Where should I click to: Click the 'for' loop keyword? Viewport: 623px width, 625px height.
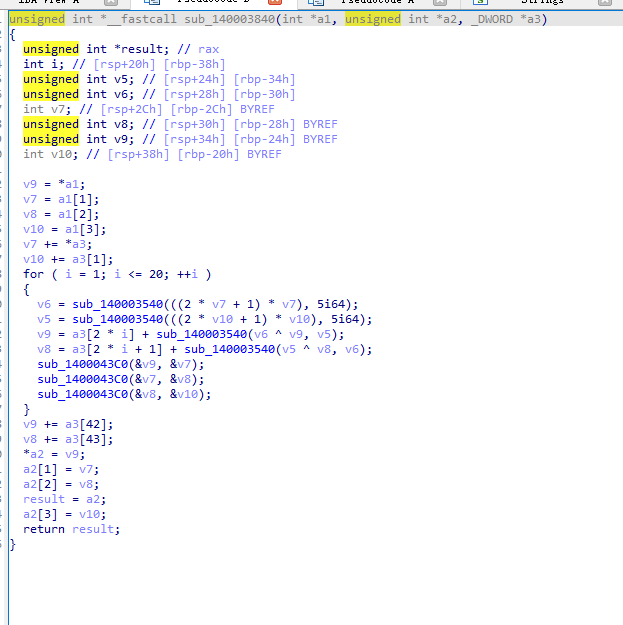click(33, 274)
